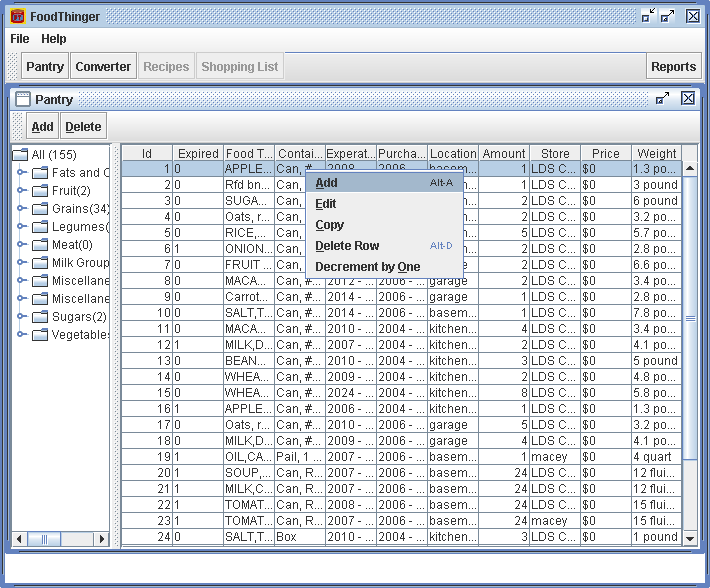Click the folder icon next to Sugars
Viewport: 710px width, 588px height.
pos(40,317)
